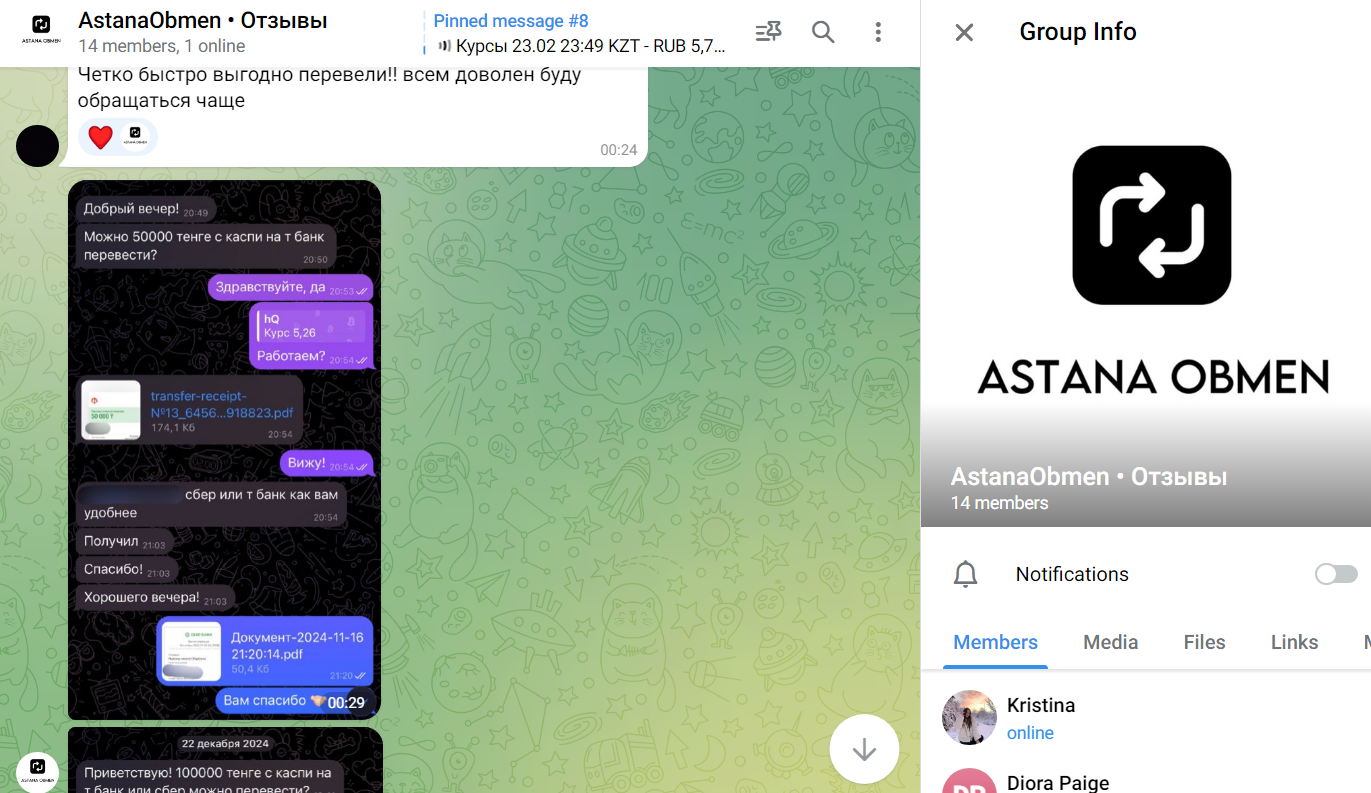1371x793 pixels.
Task: Click Kristina's 'online' status text
Action: pos(1030,733)
